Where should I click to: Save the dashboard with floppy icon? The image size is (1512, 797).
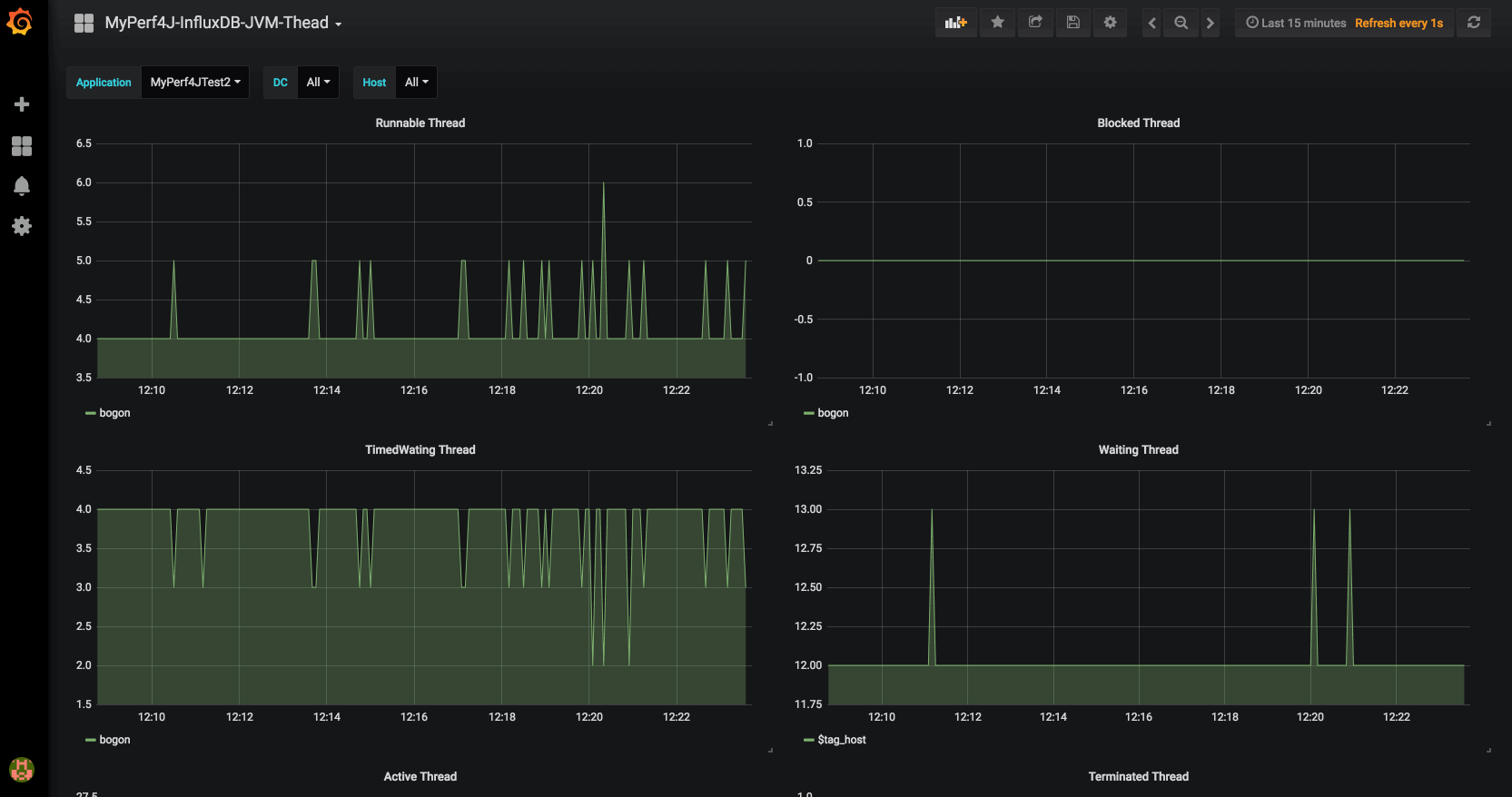tap(1072, 23)
